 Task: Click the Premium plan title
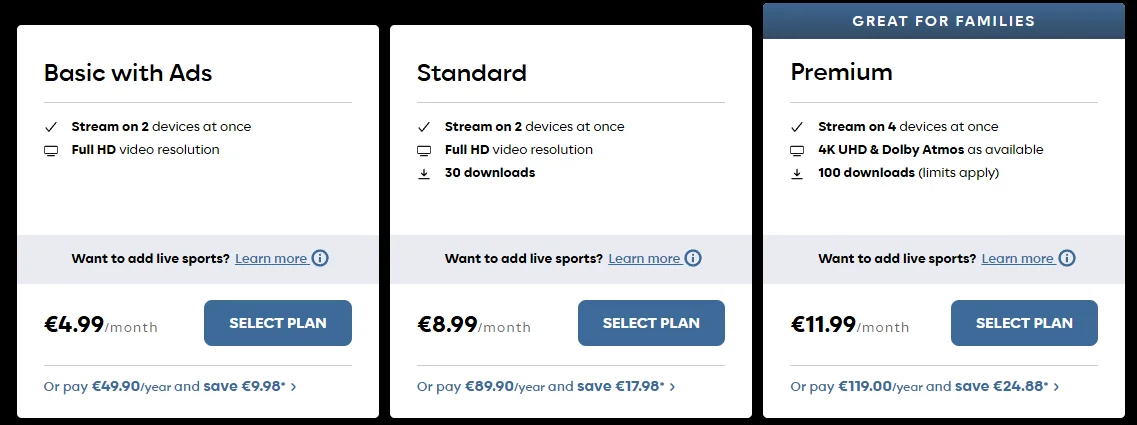pyautogui.click(x=841, y=72)
